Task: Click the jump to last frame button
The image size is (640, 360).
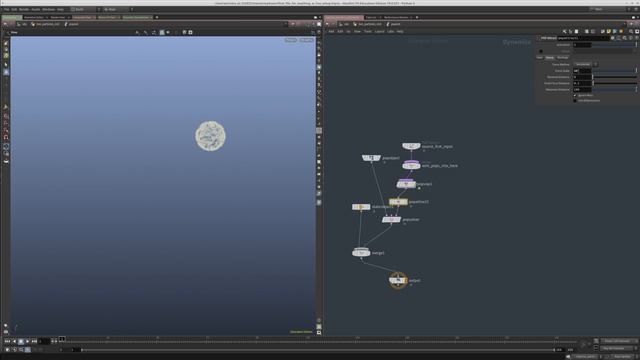Action: pyautogui.click(x=34, y=341)
